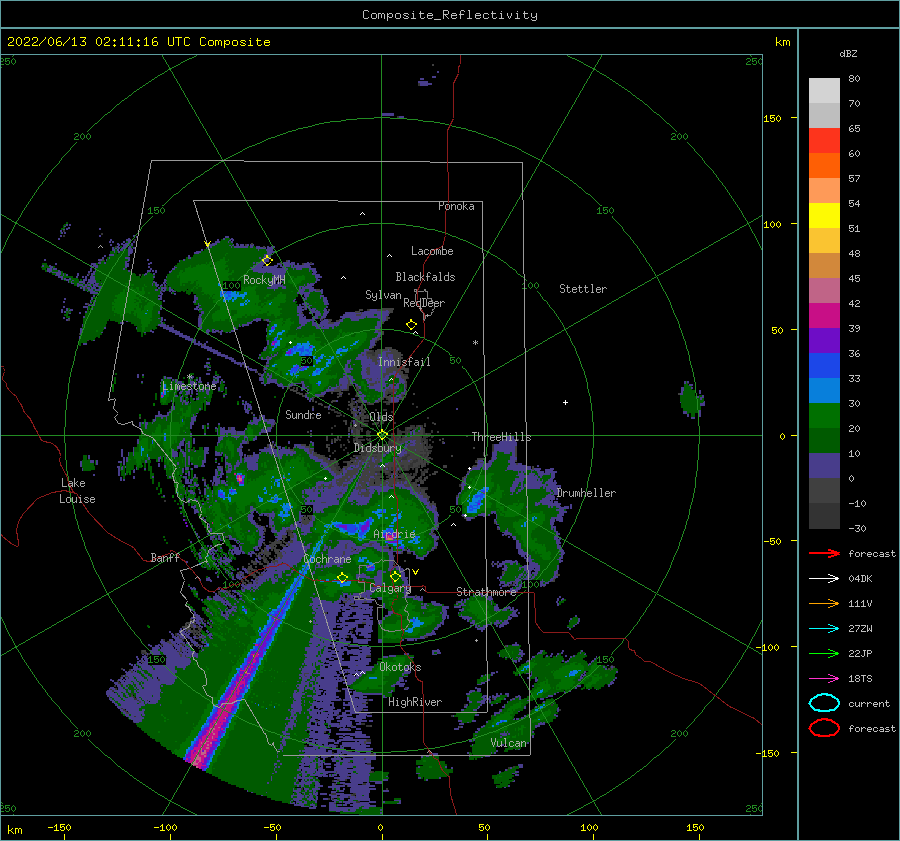The width and height of the screenshot is (900, 841).
Task: Click the Ponoka city label
Action: (456, 206)
